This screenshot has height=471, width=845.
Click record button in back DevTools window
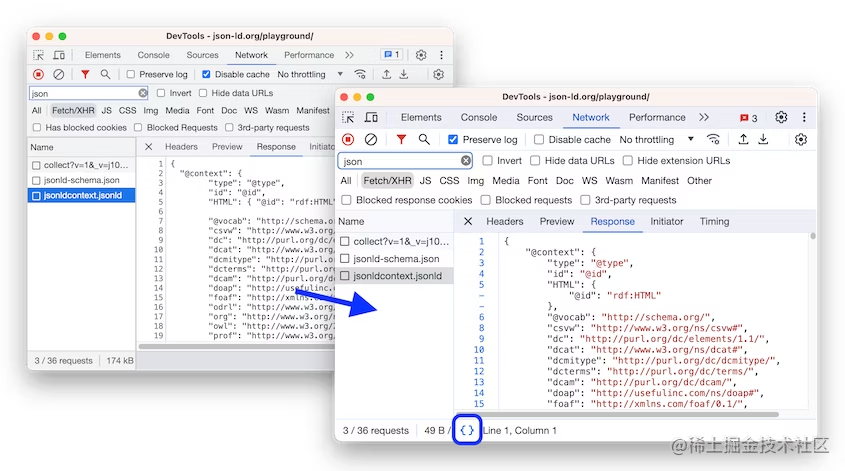click(38, 74)
